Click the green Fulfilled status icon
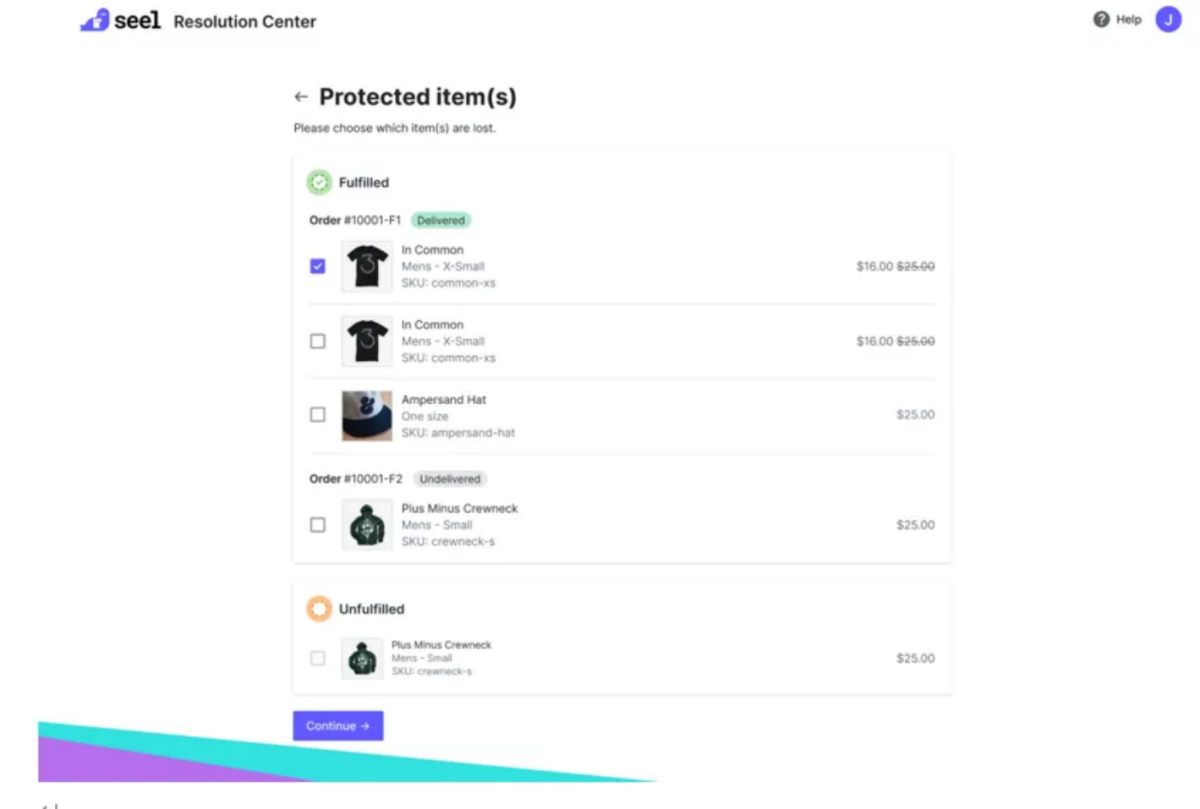Image resolution: width=1200 pixels, height=809 pixels. [318, 183]
